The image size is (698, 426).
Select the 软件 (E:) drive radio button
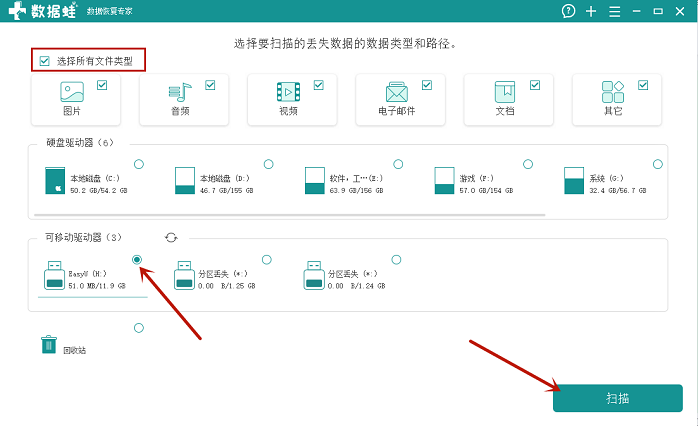[398, 164]
